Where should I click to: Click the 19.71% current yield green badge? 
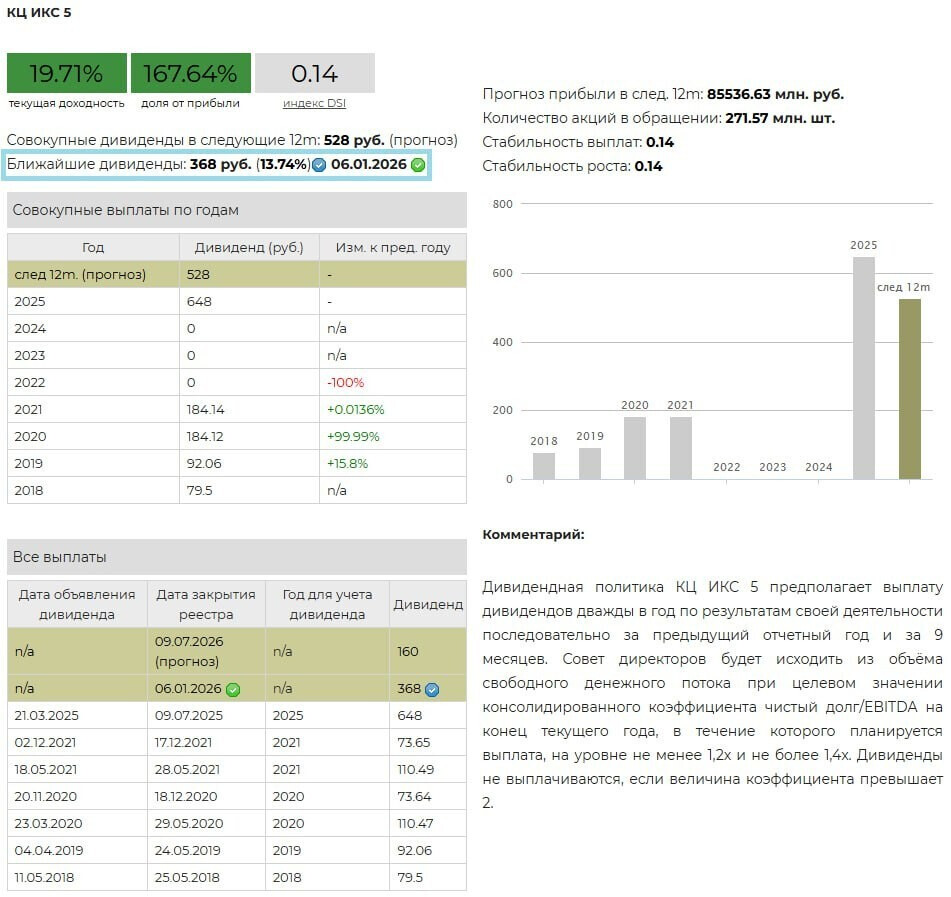(x=66, y=73)
